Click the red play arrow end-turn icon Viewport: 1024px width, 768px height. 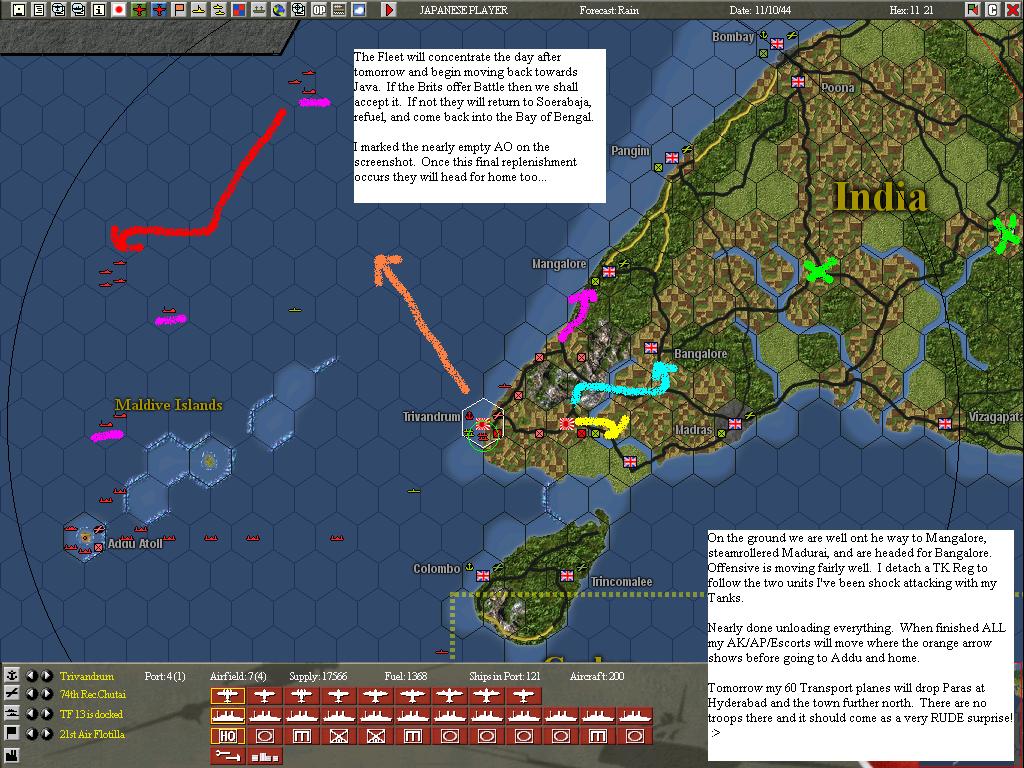(x=389, y=10)
